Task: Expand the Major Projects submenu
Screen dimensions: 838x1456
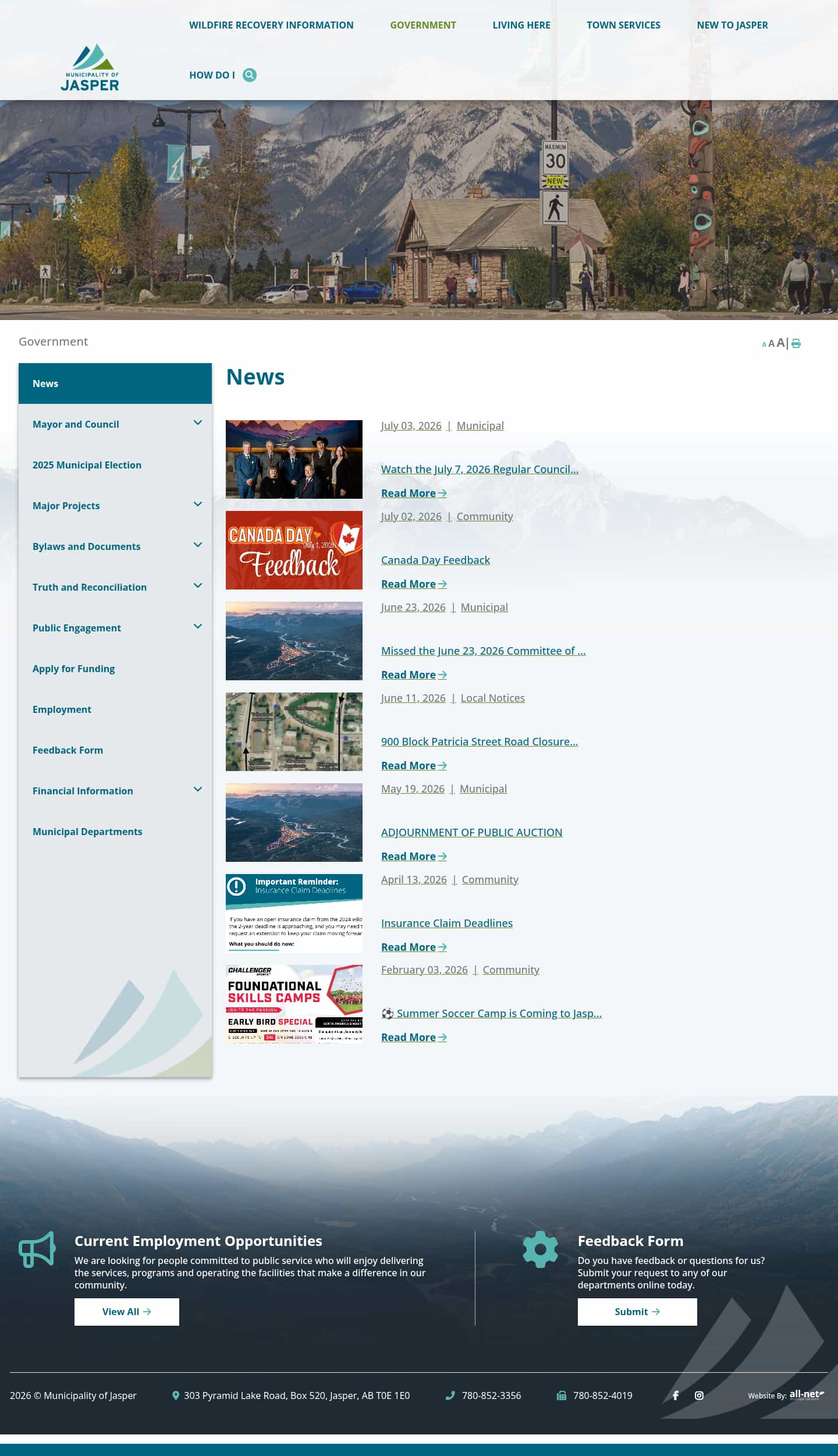Action: (x=198, y=505)
